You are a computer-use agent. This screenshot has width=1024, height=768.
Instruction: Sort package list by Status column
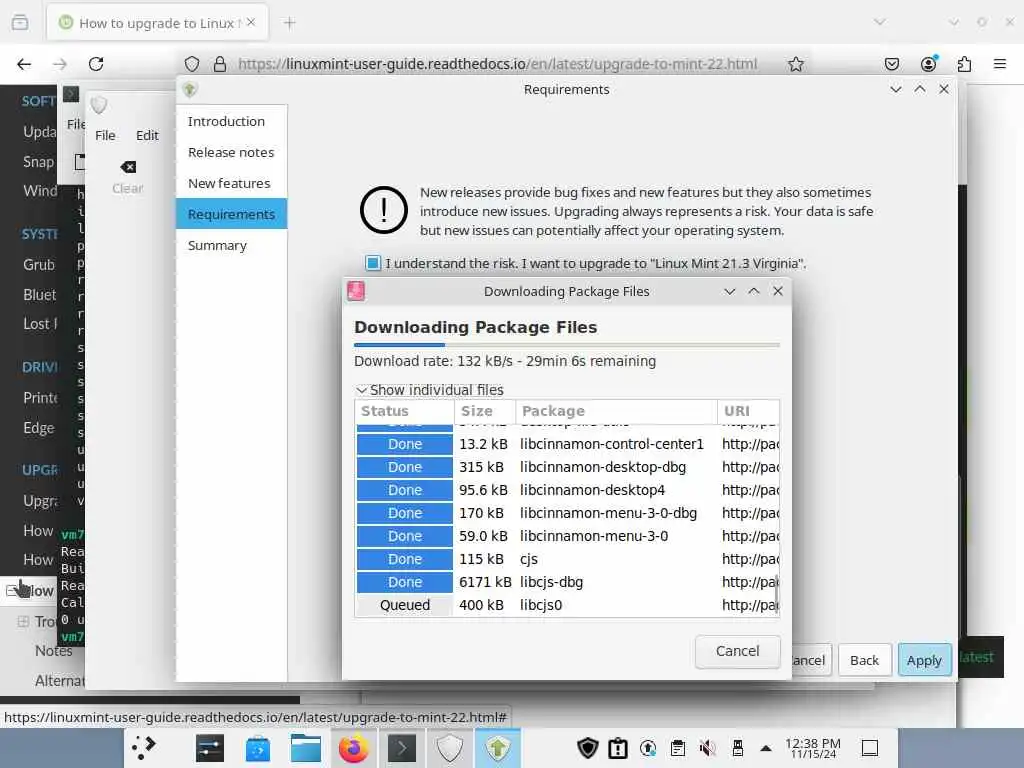tap(404, 411)
